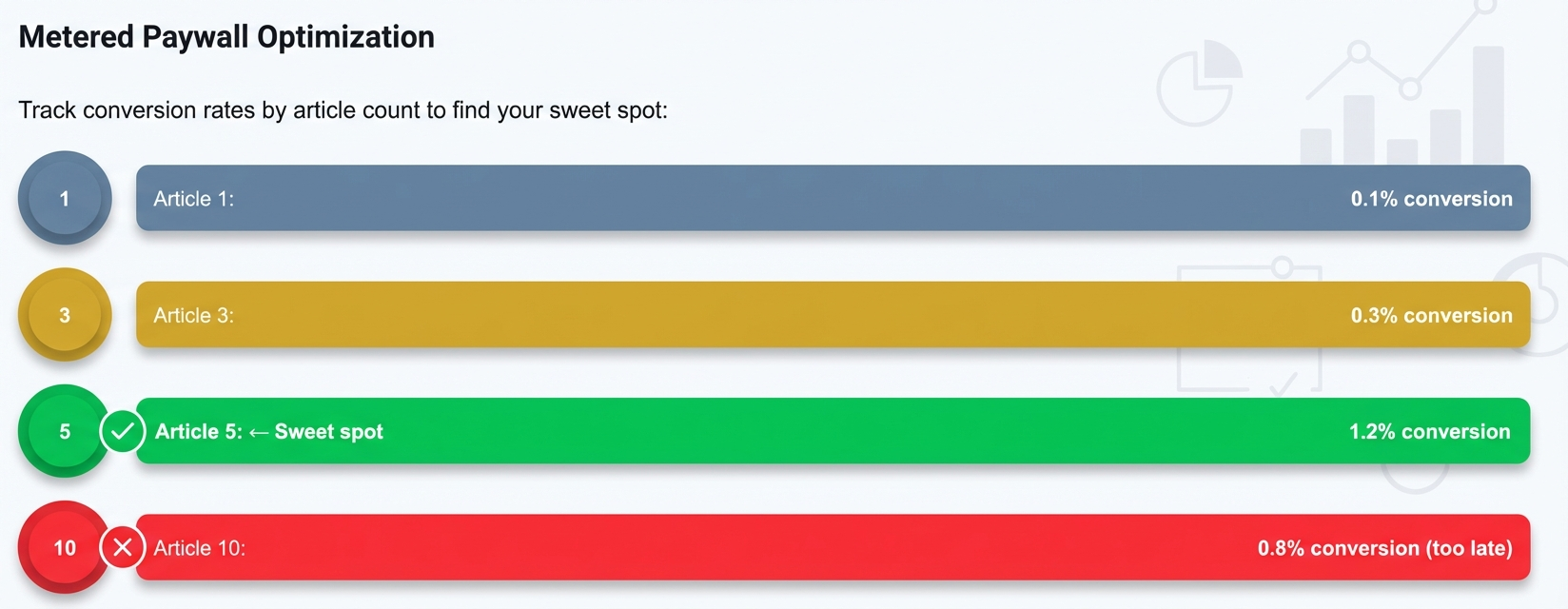Click the "0.3% conversion" value

[x=1431, y=315]
